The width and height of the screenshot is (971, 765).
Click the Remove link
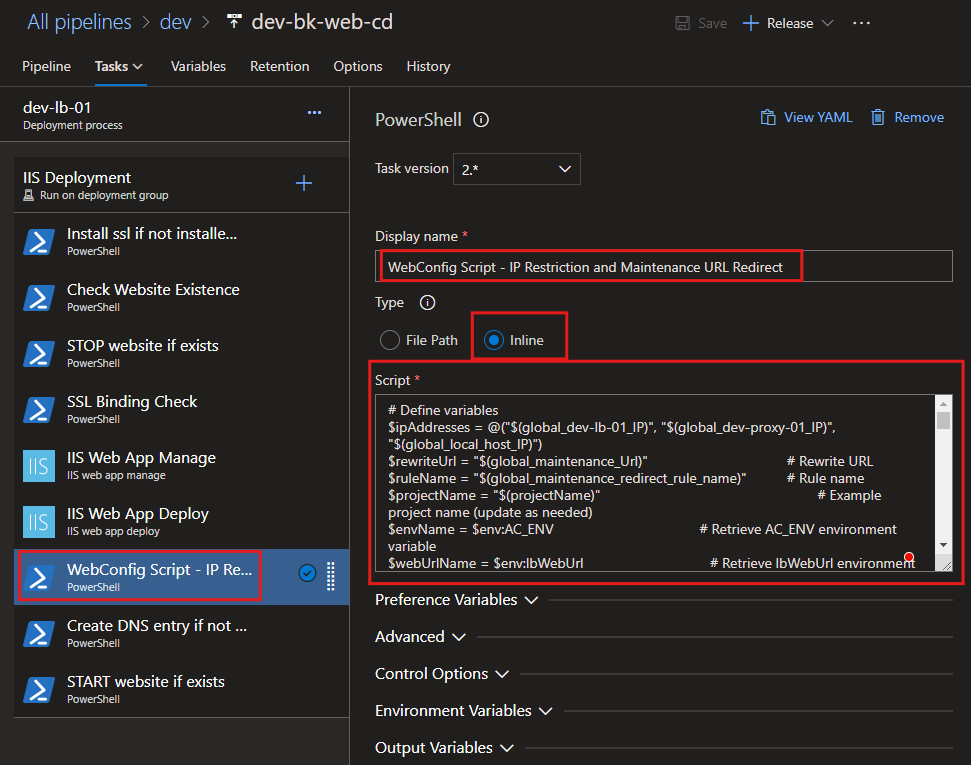point(919,117)
